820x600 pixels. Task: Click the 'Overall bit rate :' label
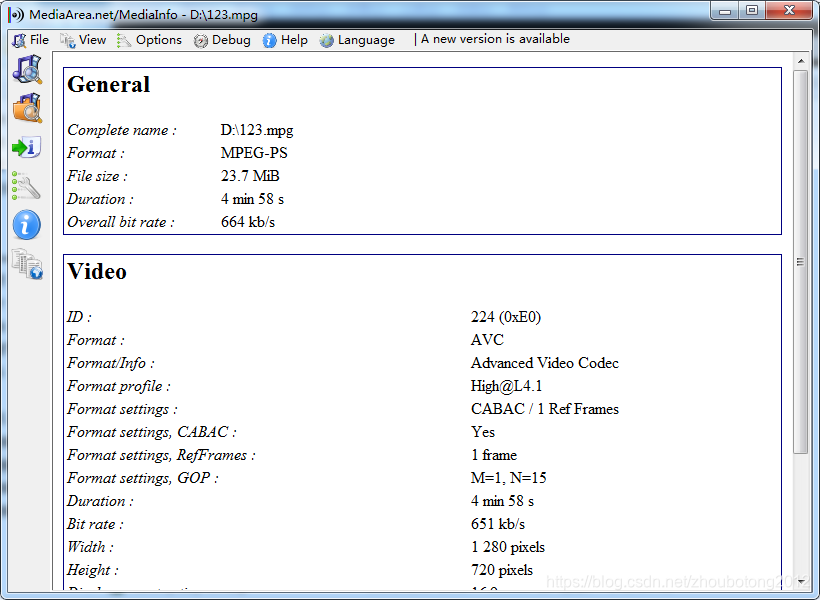tap(121, 222)
